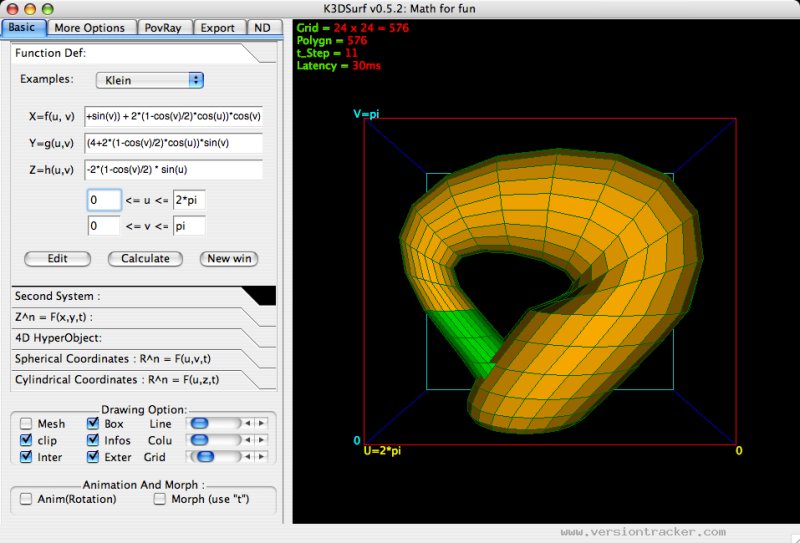Click the green inner surface section
The image size is (800, 543).
tap(467, 339)
